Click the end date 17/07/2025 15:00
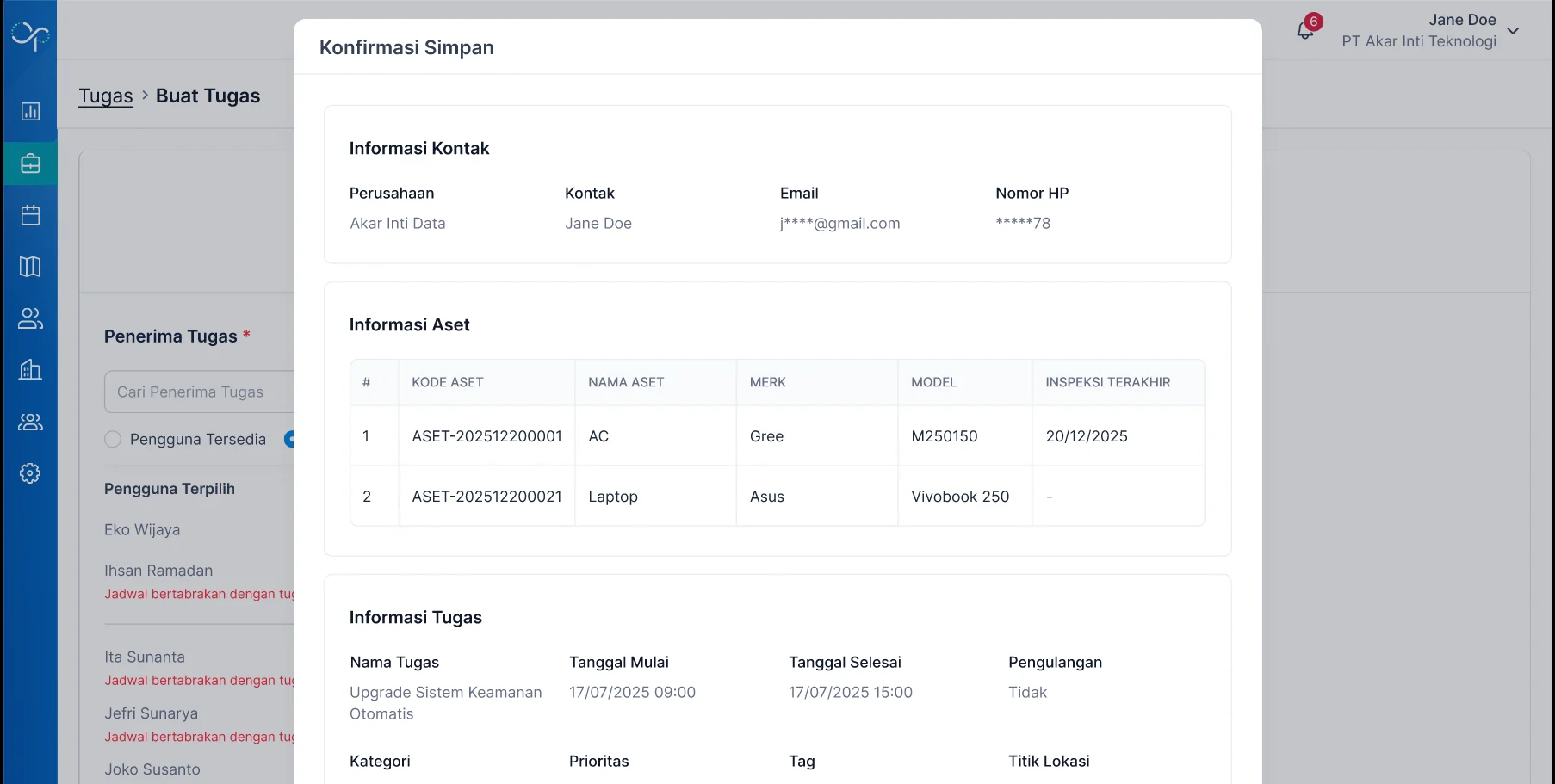This screenshot has width=1555, height=784. (x=851, y=692)
